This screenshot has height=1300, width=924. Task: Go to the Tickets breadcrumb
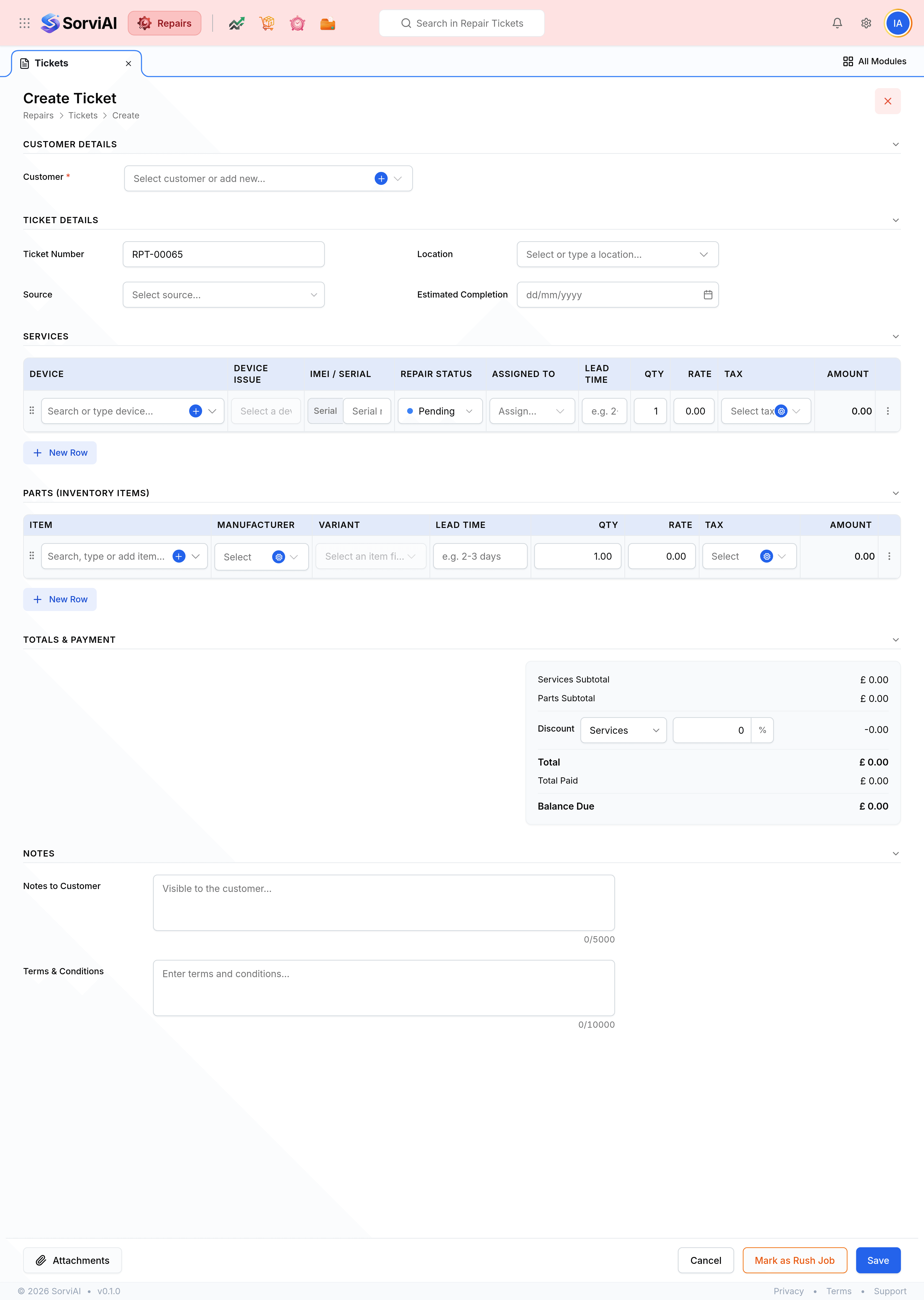coord(83,116)
